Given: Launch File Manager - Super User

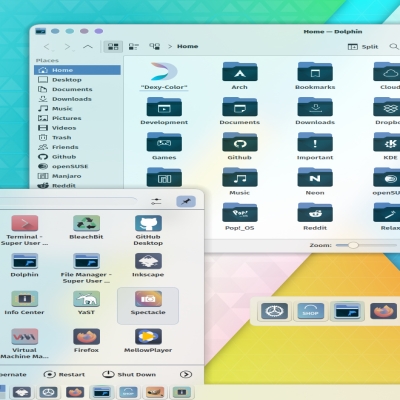Looking at the screenshot, I should [x=86, y=268].
